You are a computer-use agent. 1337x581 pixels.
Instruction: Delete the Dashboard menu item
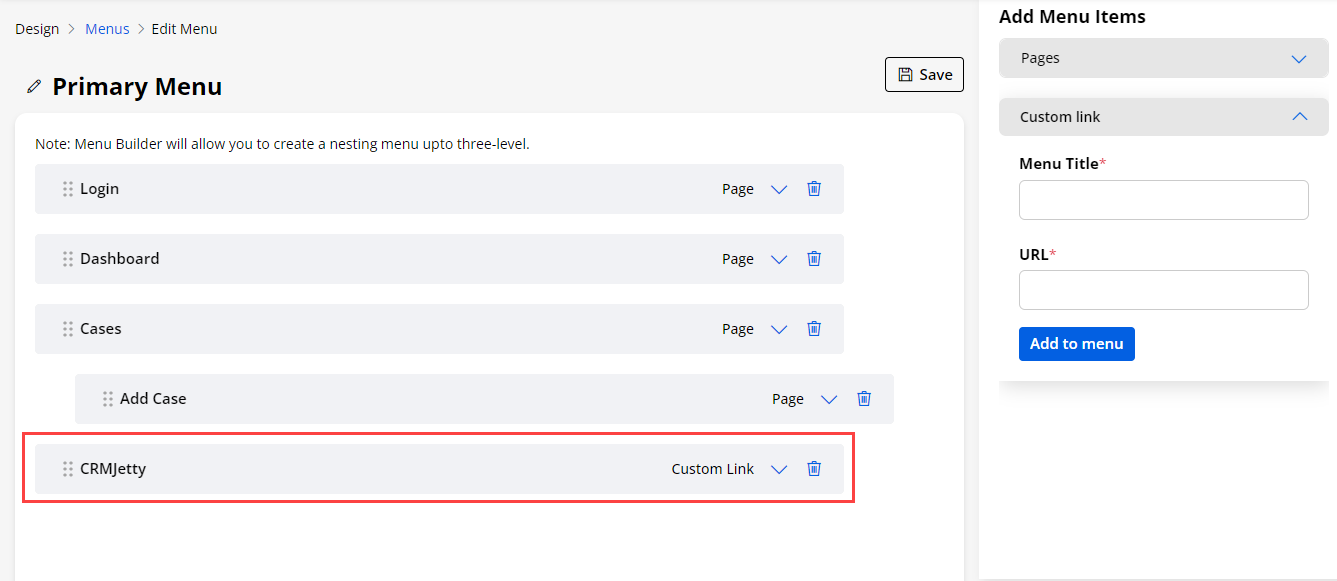pos(814,259)
